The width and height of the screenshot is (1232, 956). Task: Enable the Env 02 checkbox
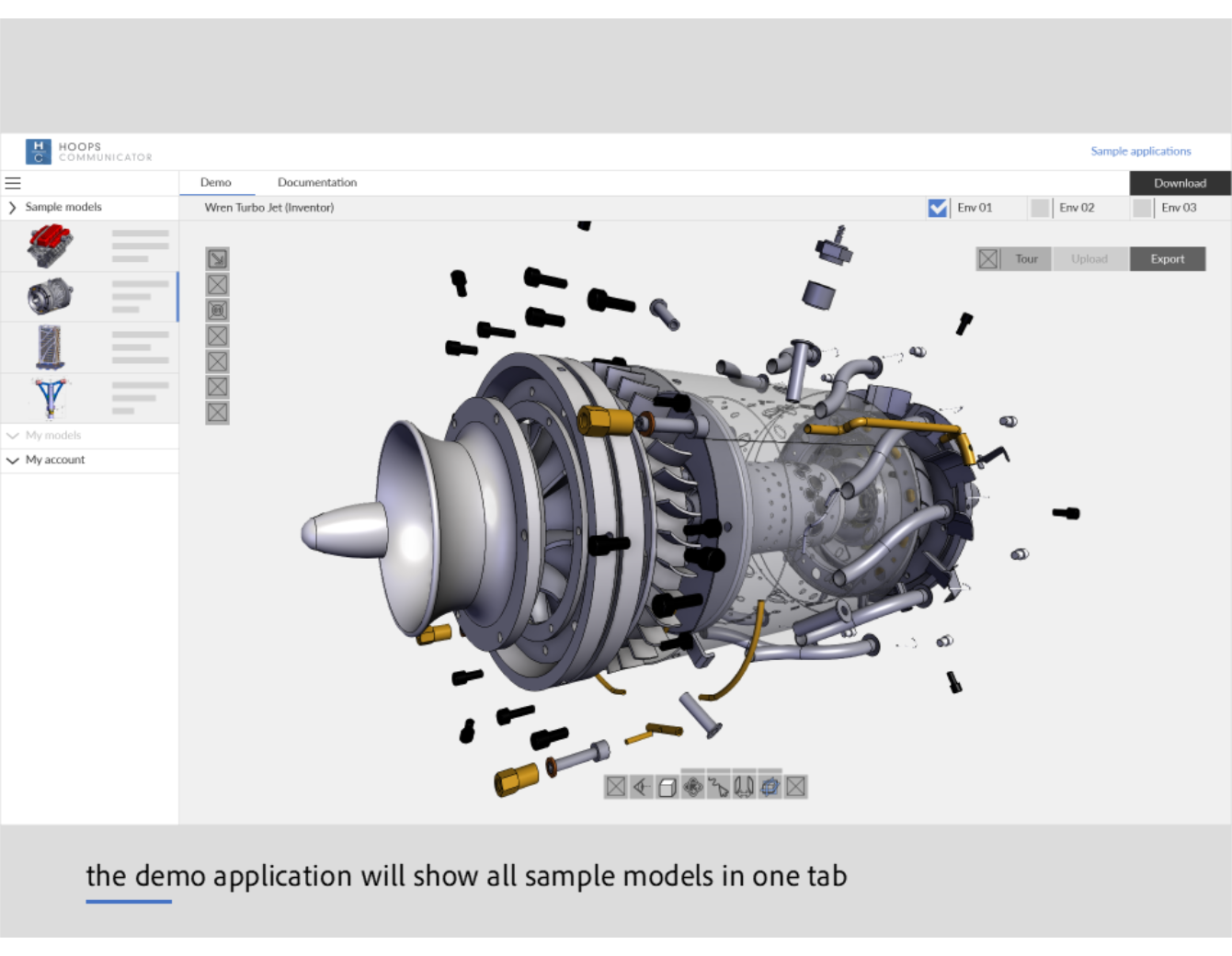click(1040, 208)
